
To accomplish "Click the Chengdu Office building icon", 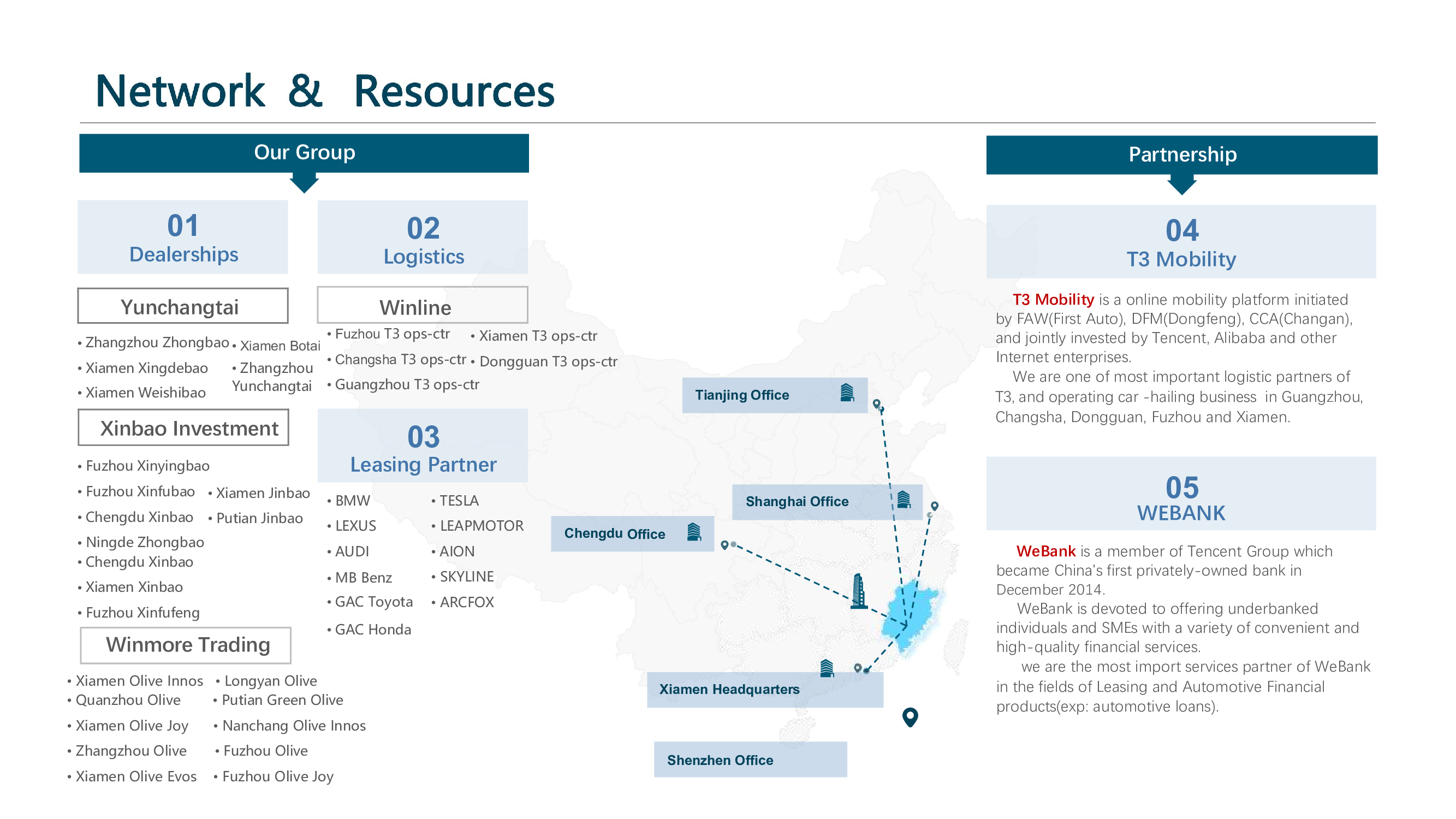I will (x=694, y=532).
